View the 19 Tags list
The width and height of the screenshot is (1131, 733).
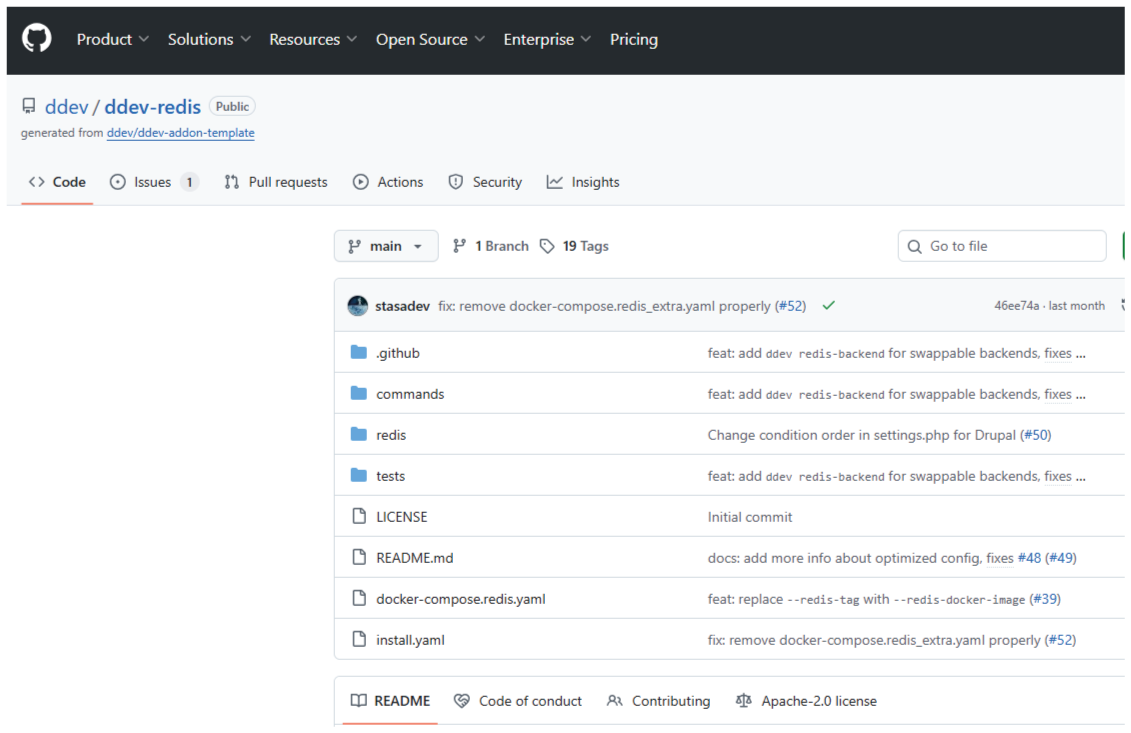[574, 246]
